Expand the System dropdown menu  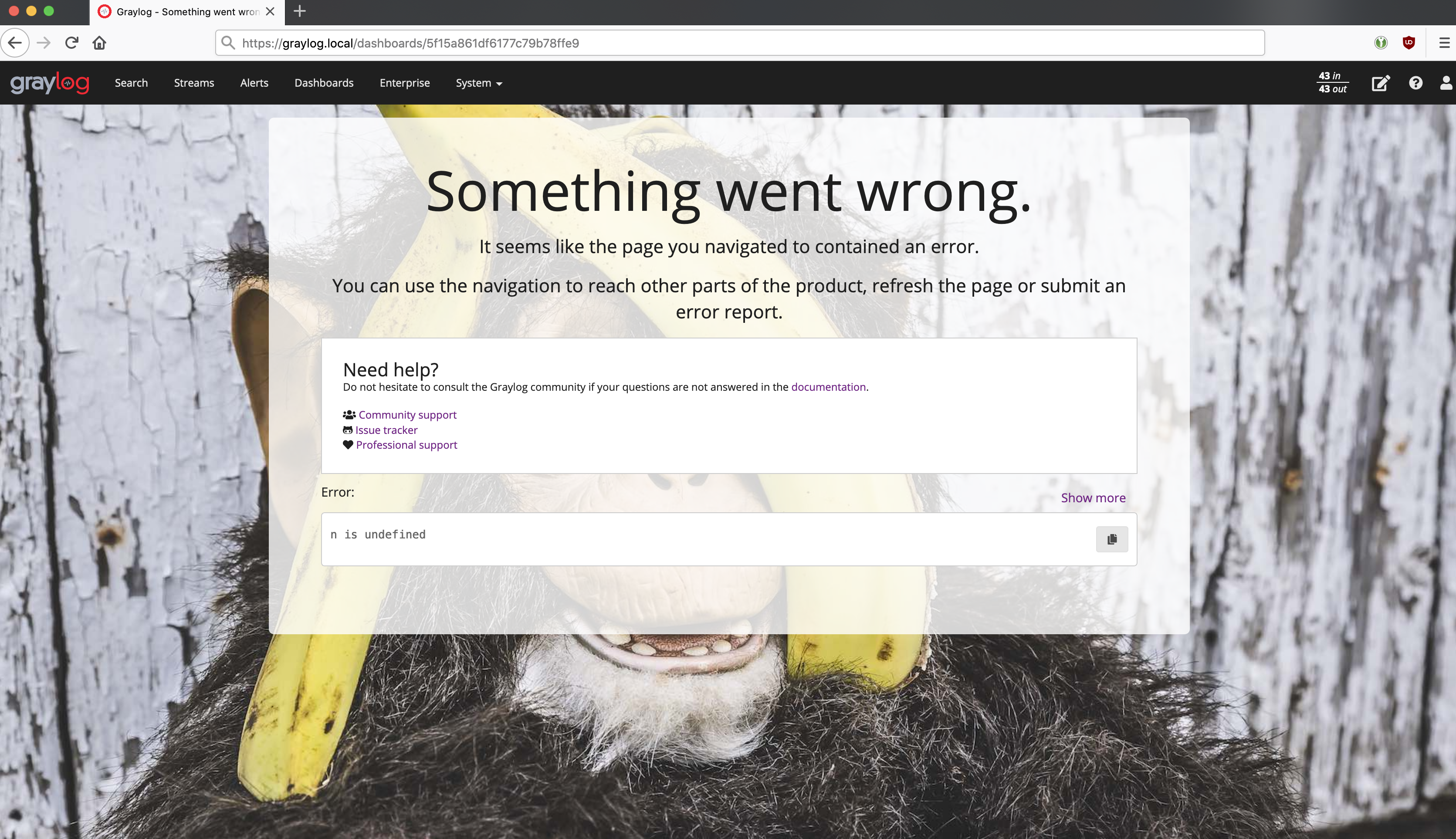(479, 83)
